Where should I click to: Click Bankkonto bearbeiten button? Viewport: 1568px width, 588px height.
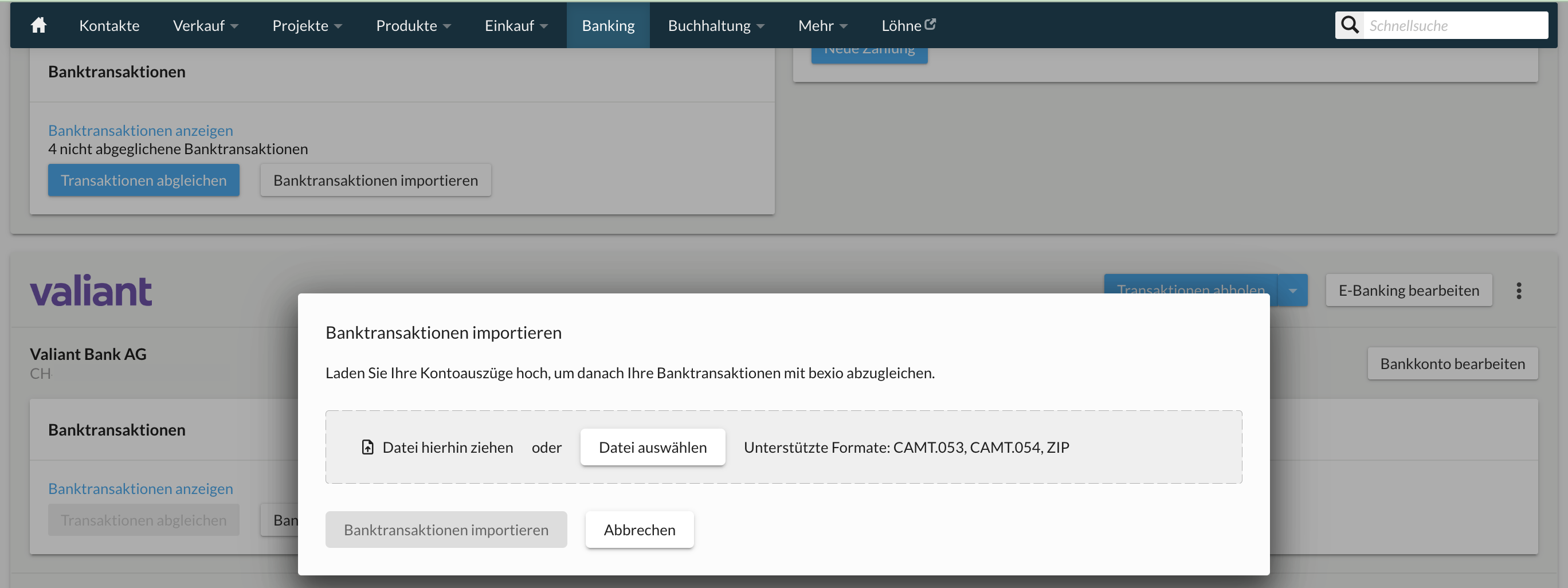1452,364
